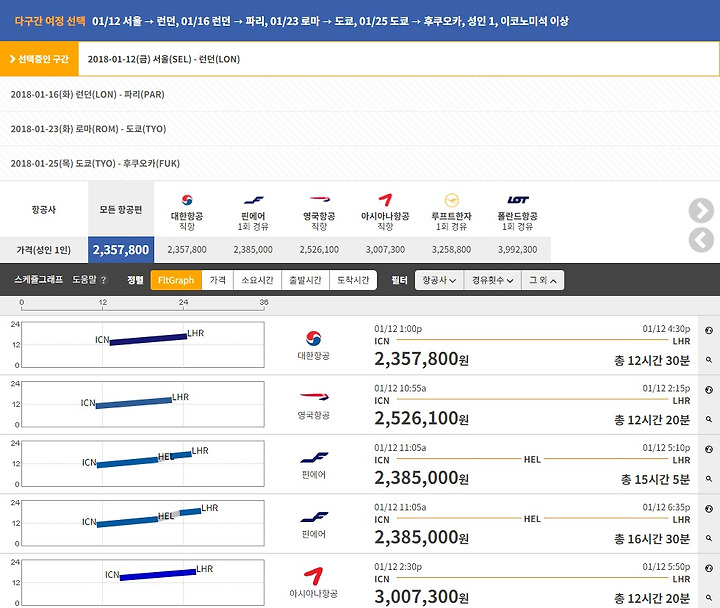Select Finnair logo in airline filter row
This screenshot has width=720, height=608.
tap(254, 200)
